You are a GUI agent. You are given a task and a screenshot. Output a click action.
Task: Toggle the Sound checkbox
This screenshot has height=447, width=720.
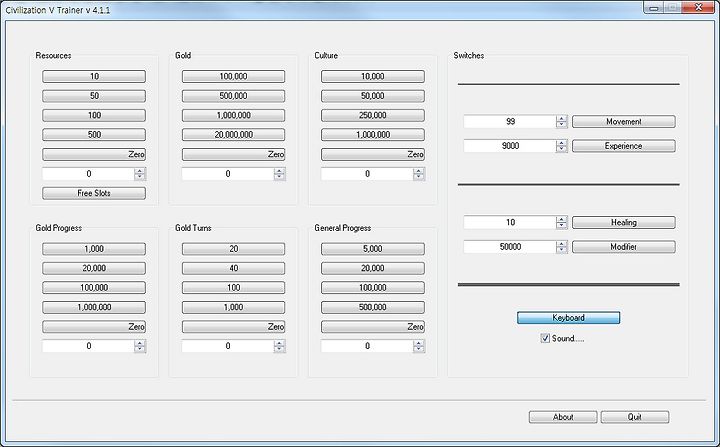click(545, 338)
